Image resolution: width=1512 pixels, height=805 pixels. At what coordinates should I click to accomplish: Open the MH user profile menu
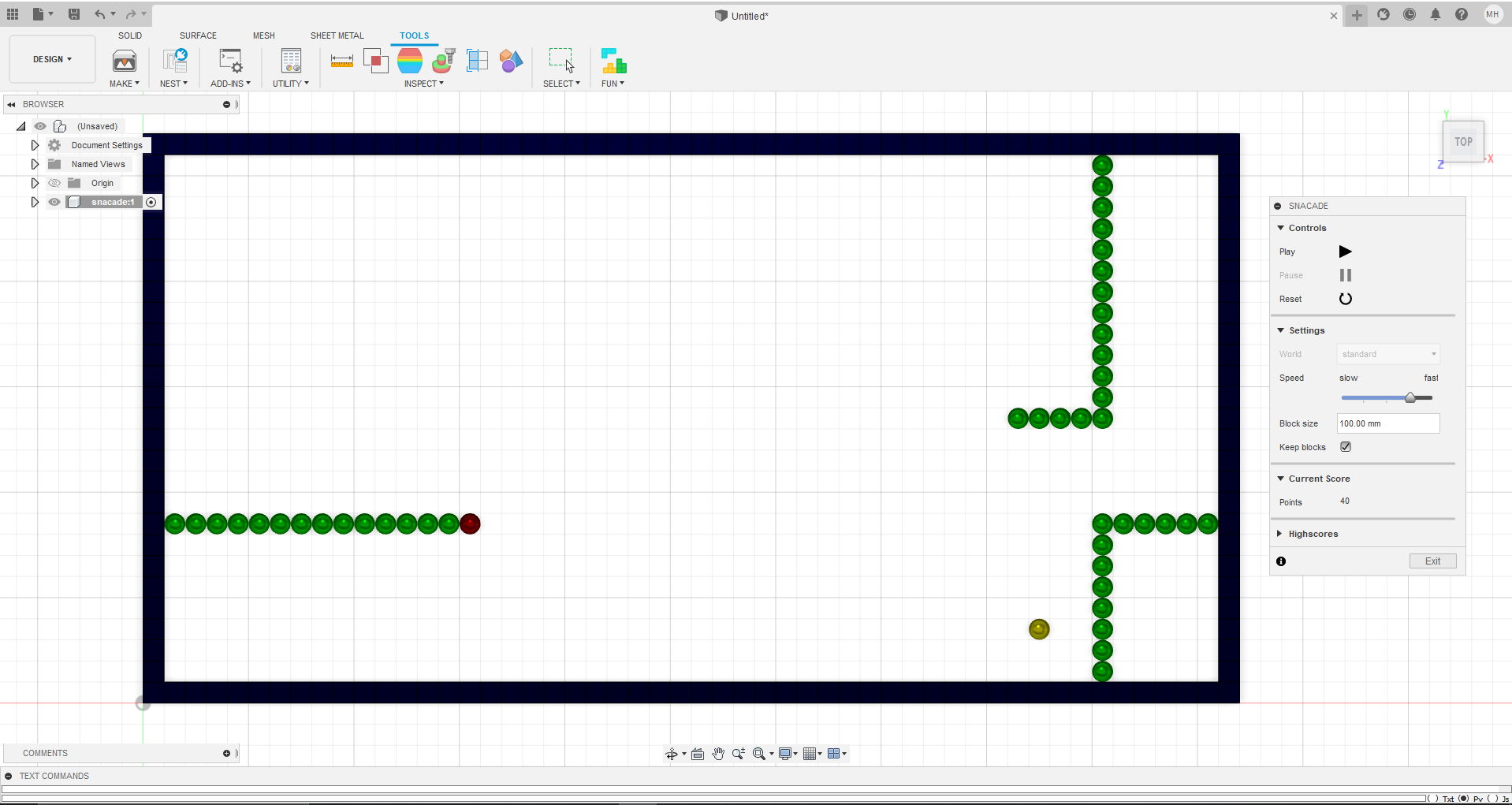(x=1492, y=14)
